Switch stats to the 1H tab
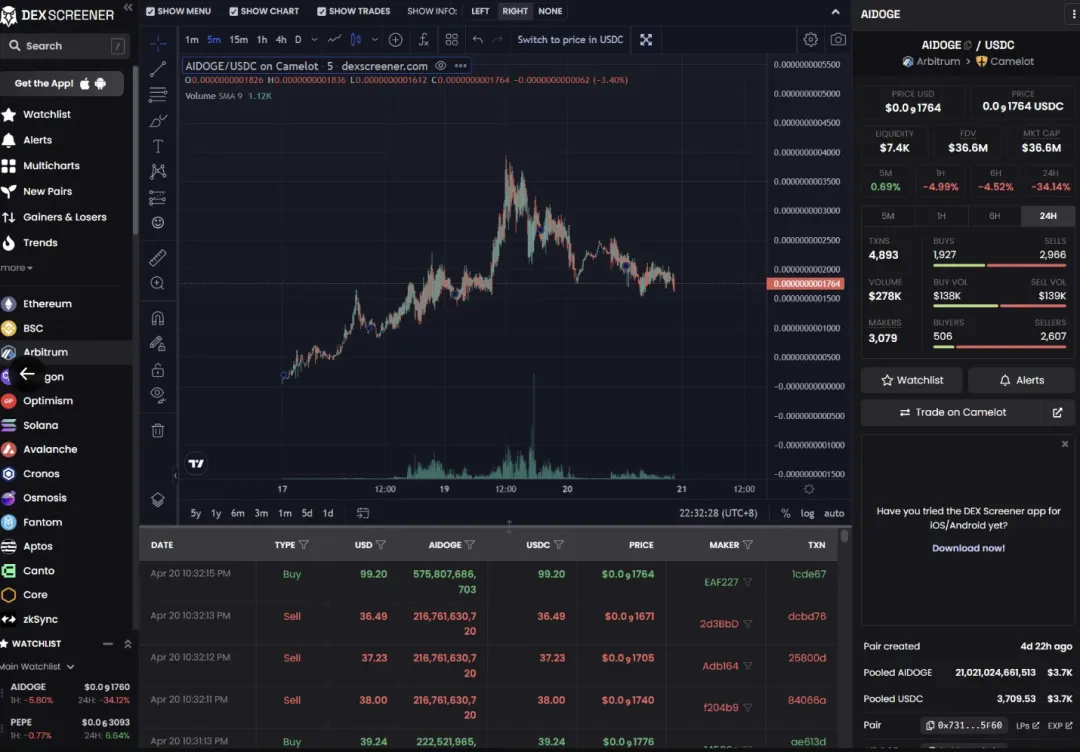Screen dimensions: 1080x752 (941, 216)
